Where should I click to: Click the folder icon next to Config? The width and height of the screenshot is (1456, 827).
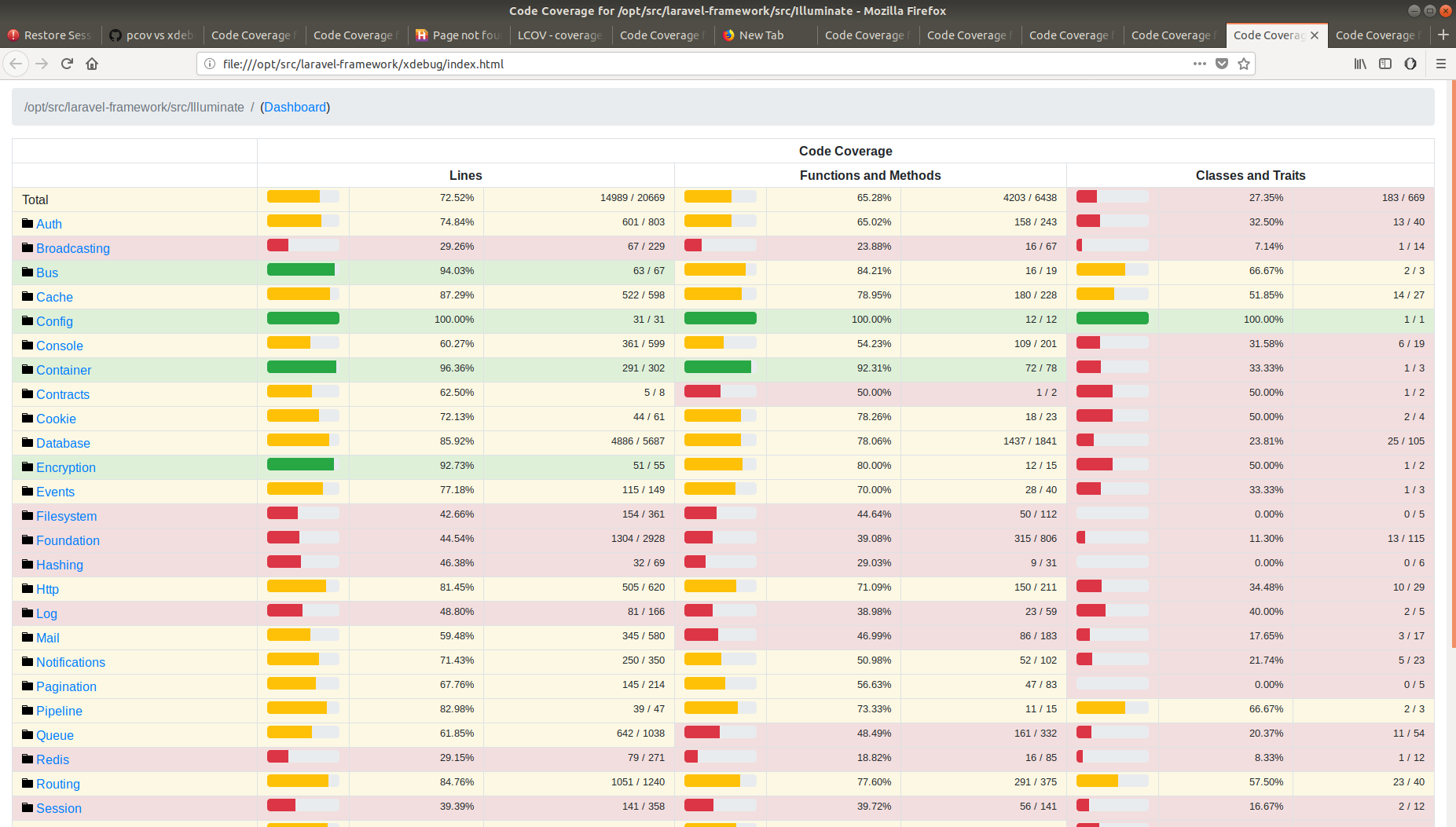(x=28, y=320)
